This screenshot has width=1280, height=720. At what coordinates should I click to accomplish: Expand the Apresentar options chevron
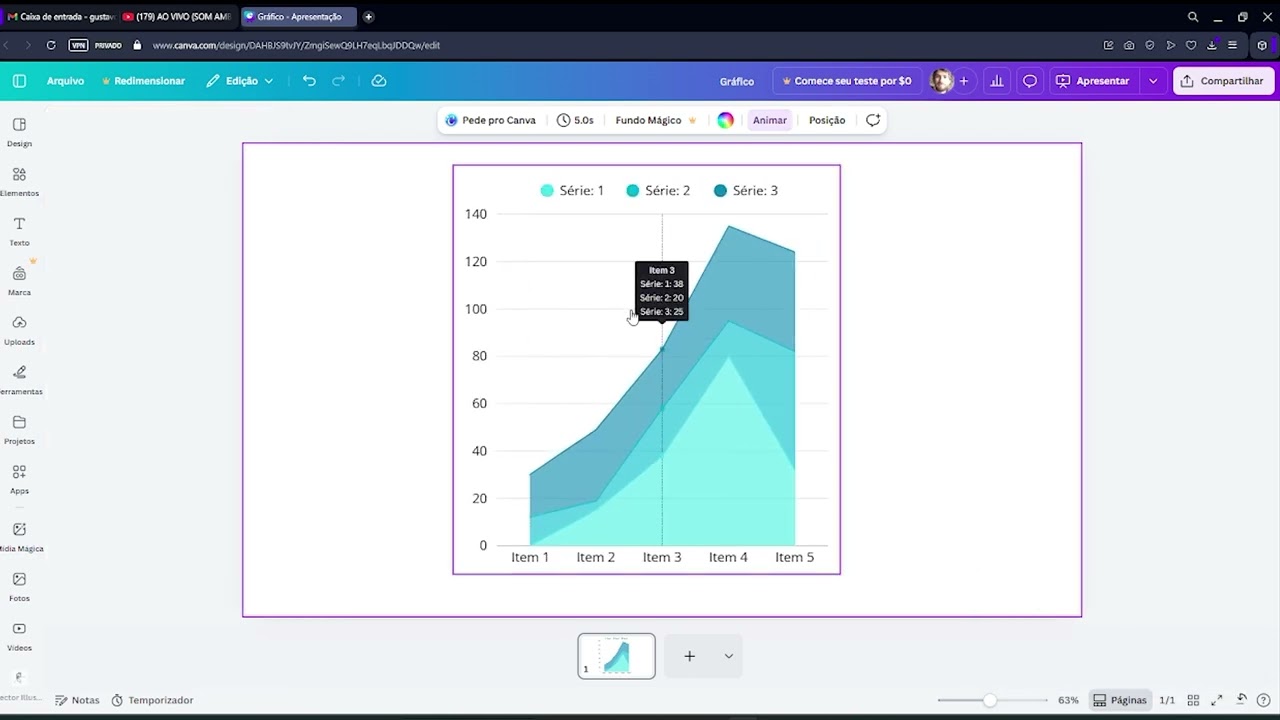(x=1153, y=81)
